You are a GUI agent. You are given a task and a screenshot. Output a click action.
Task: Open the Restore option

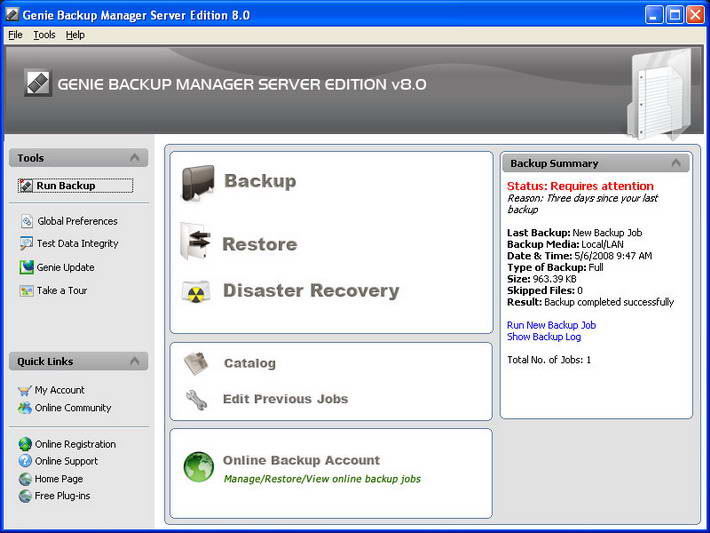[259, 245]
